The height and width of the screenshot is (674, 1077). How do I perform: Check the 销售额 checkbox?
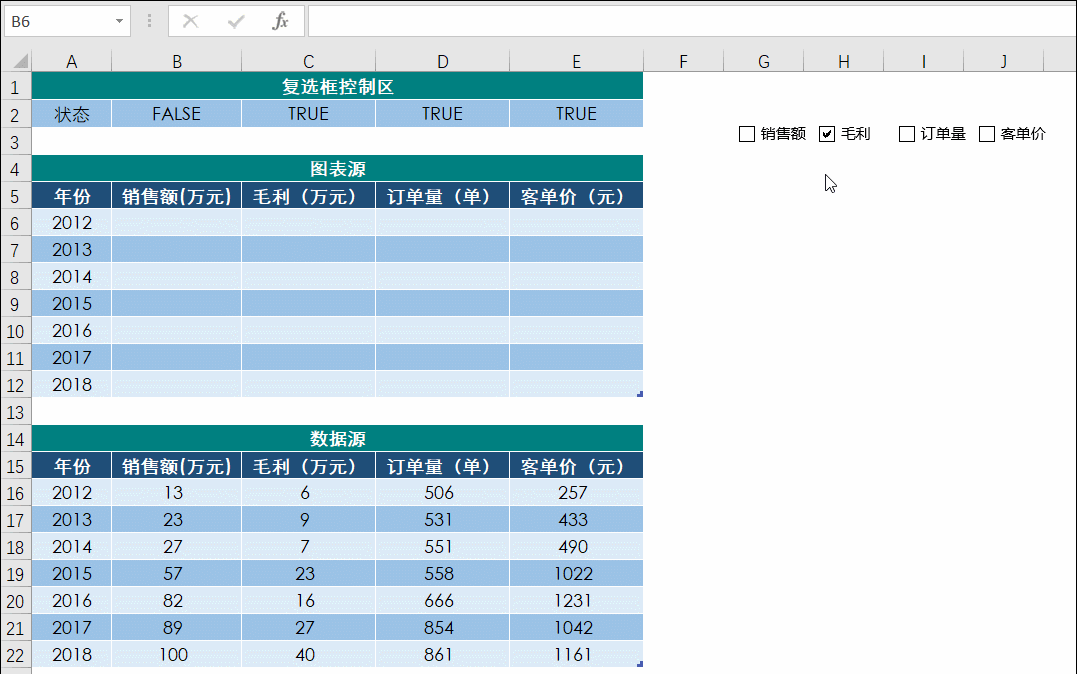(747, 134)
